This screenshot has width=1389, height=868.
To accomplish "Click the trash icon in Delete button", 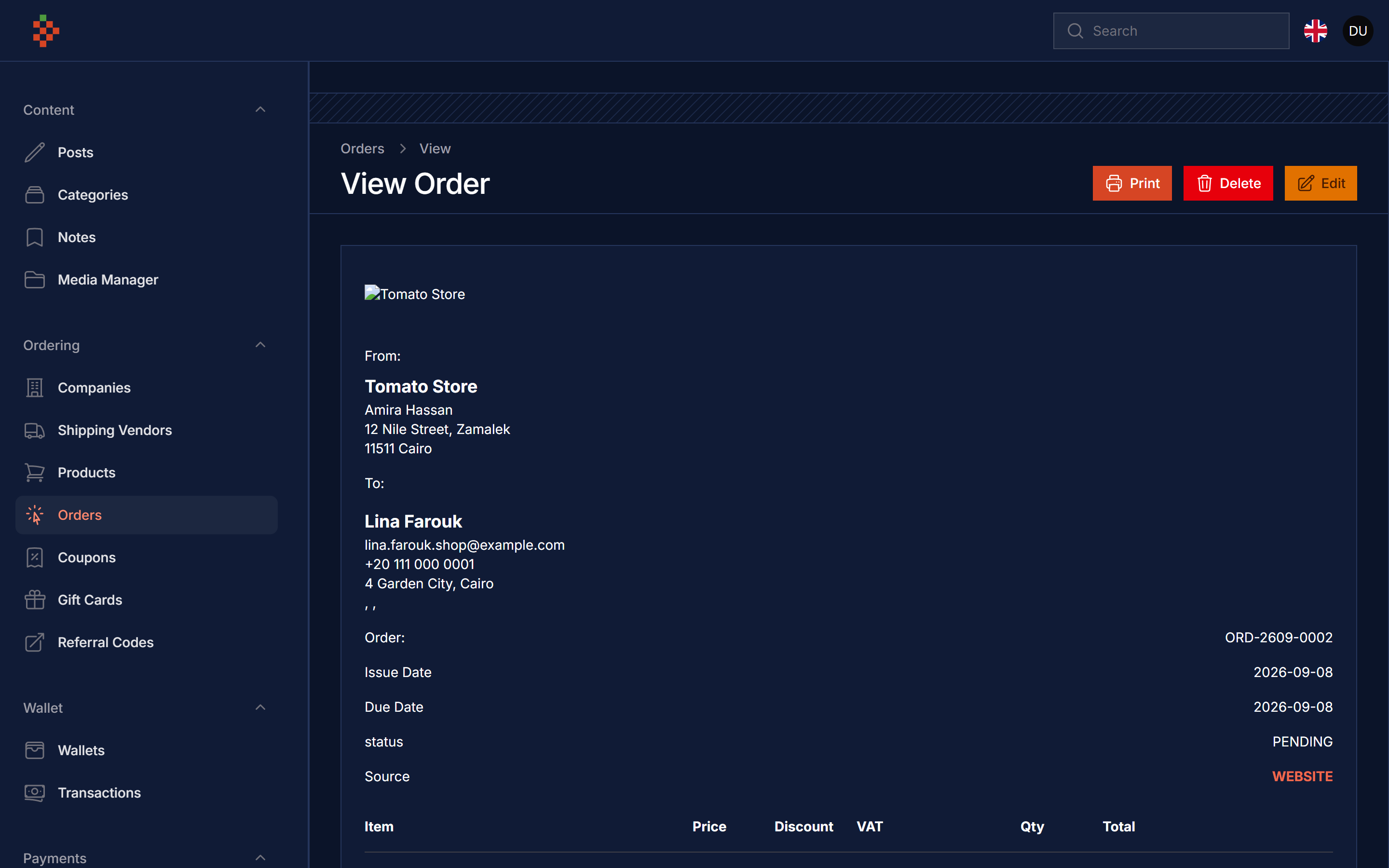I will pyautogui.click(x=1204, y=184).
